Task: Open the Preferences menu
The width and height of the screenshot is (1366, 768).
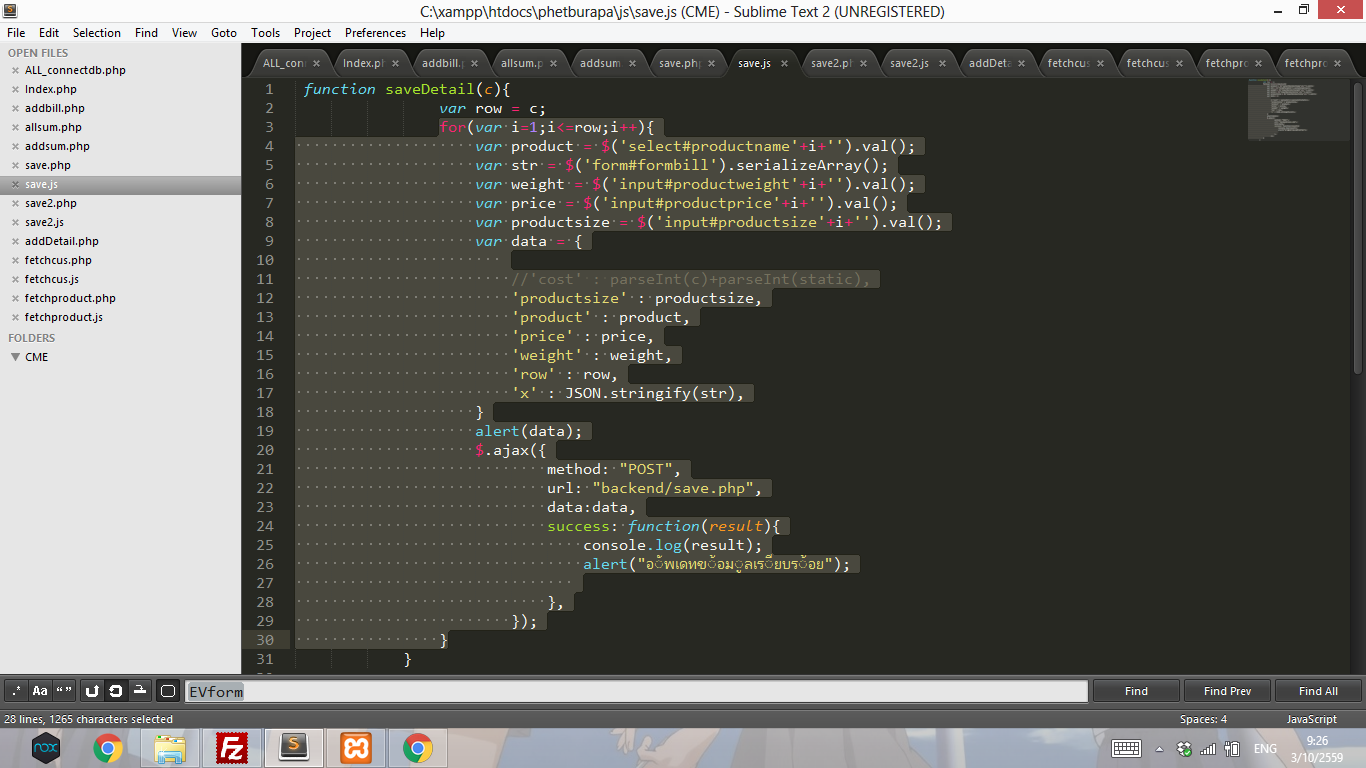Action: tap(375, 32)
